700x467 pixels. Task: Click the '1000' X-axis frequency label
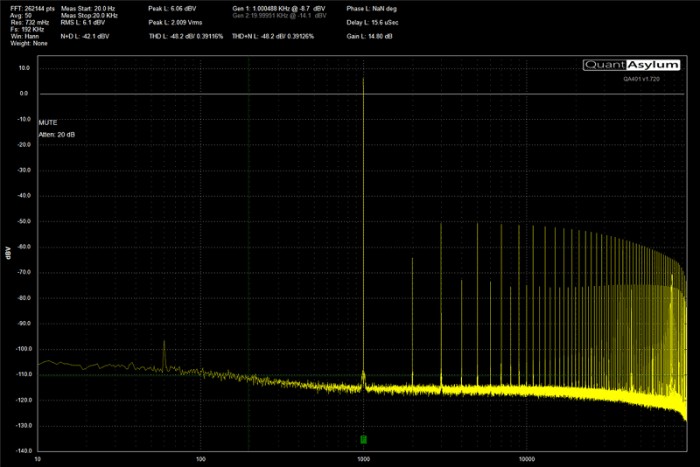[x=363, y=459]
